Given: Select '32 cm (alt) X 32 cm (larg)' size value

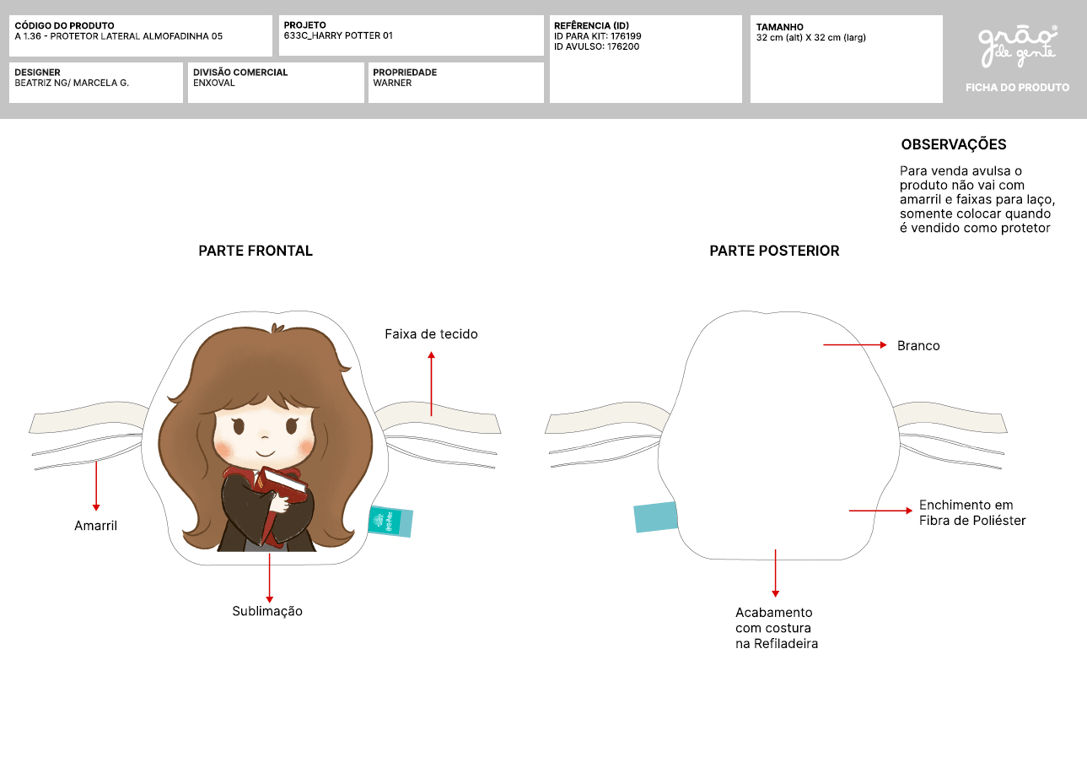Looking at the screenshot, I should click(x=810, y=37).
